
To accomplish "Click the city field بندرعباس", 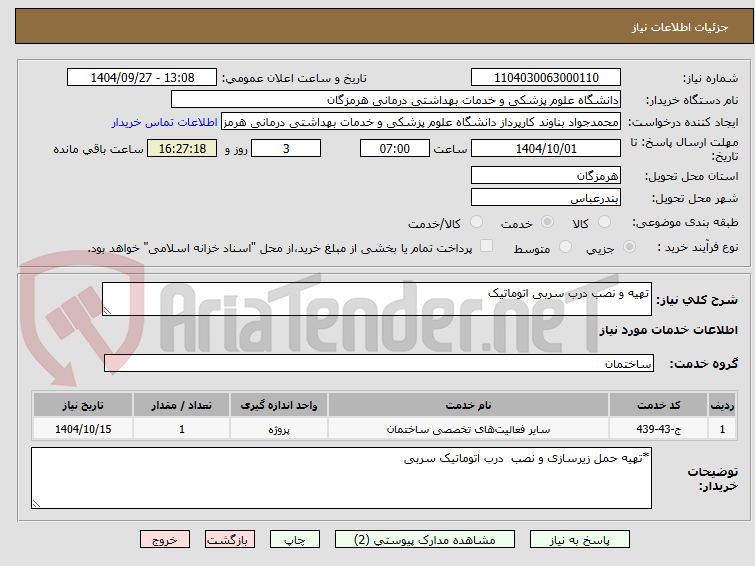I will click(x=546, y=197).
